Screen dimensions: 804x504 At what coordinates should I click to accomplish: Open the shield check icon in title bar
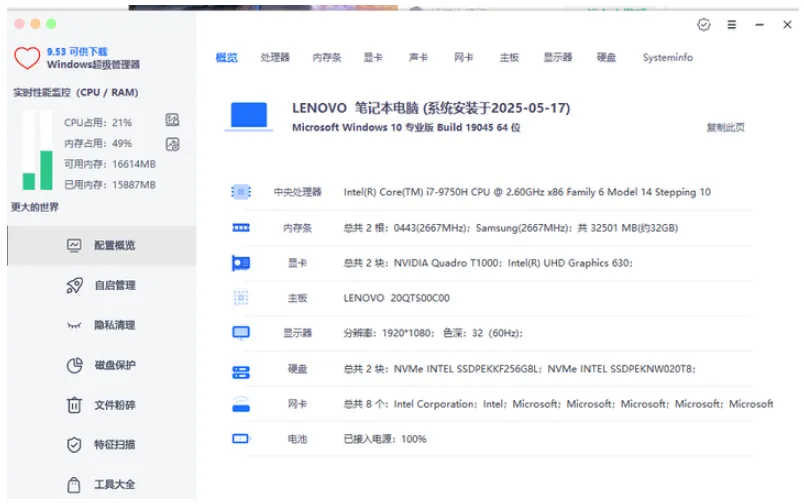coord(704,25)
